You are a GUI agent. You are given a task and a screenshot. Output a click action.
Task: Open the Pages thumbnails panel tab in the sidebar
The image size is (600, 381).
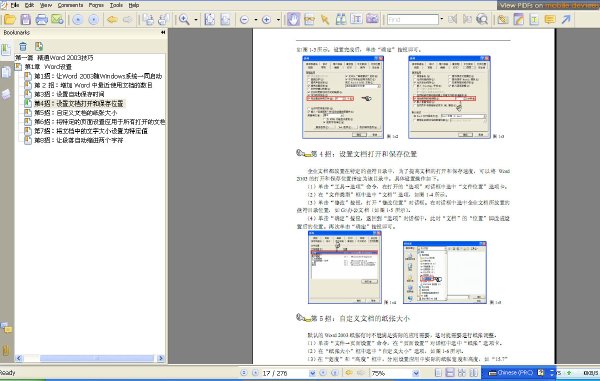(6, 72)
